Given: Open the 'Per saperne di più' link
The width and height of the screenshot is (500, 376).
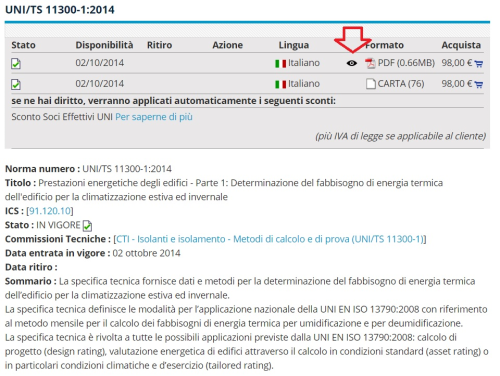Looking at the screenshot, I should point(154,117).
